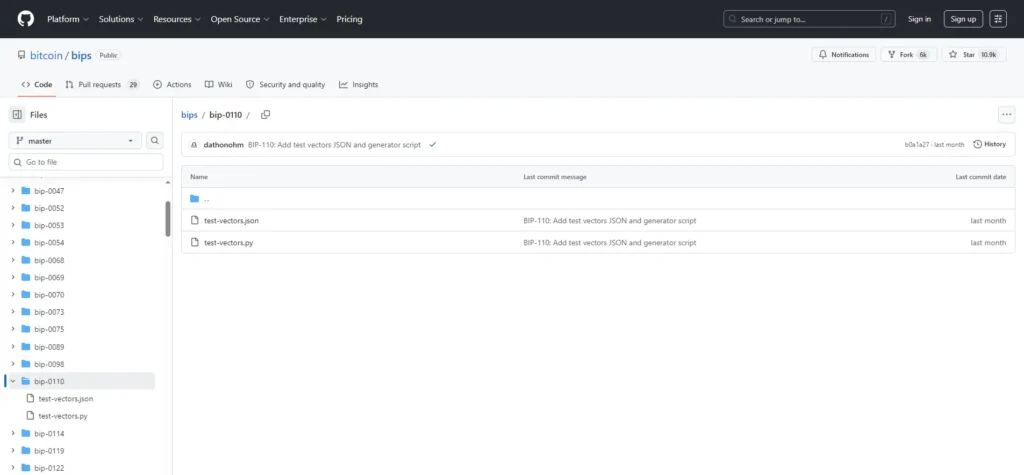Image resolution: width=1024 pixels, height=475 pixels.
Task: Open the dathonohm author link
Action: (225, 144)
